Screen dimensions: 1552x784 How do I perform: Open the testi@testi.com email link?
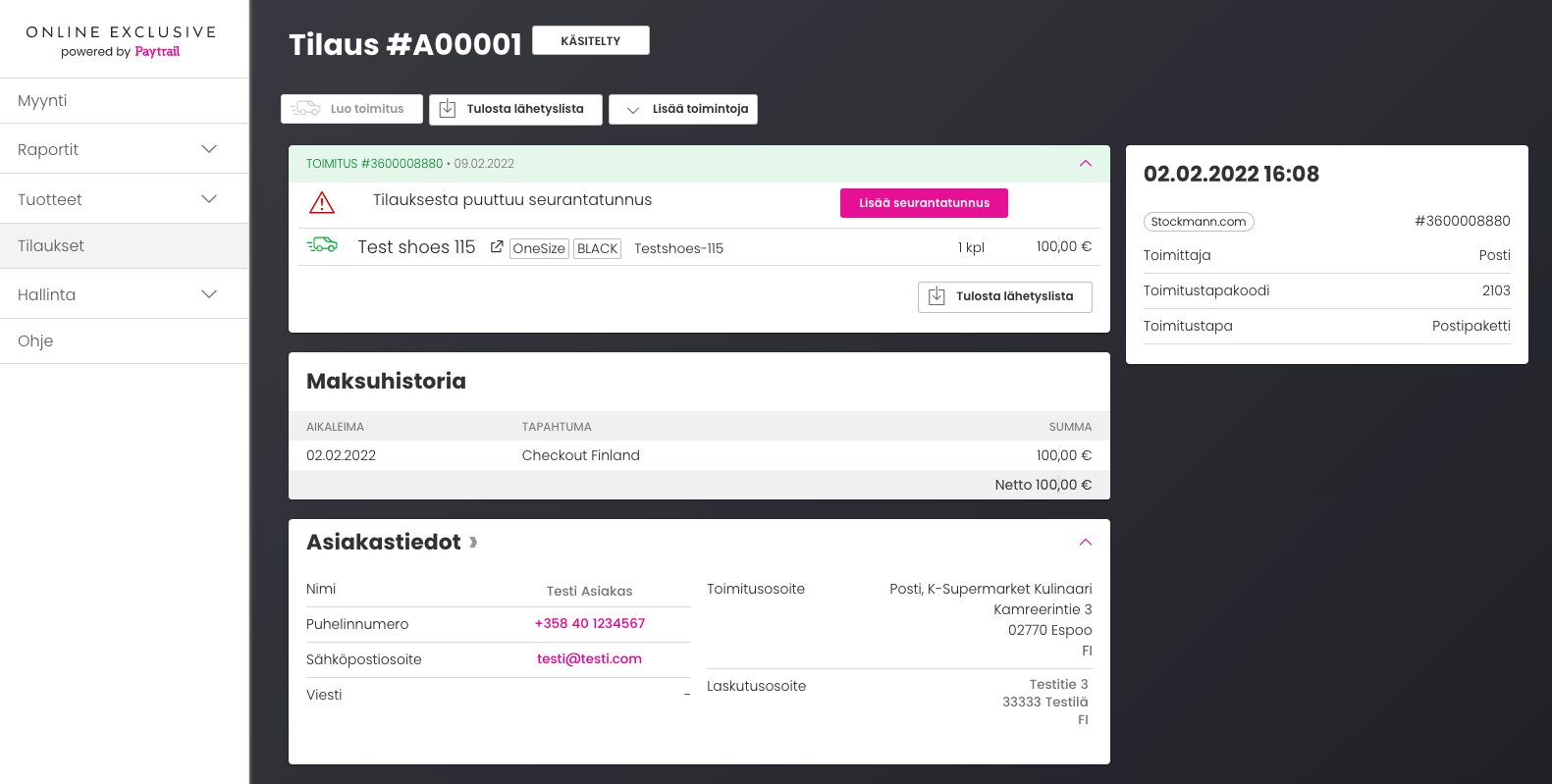tap(589, 659)
